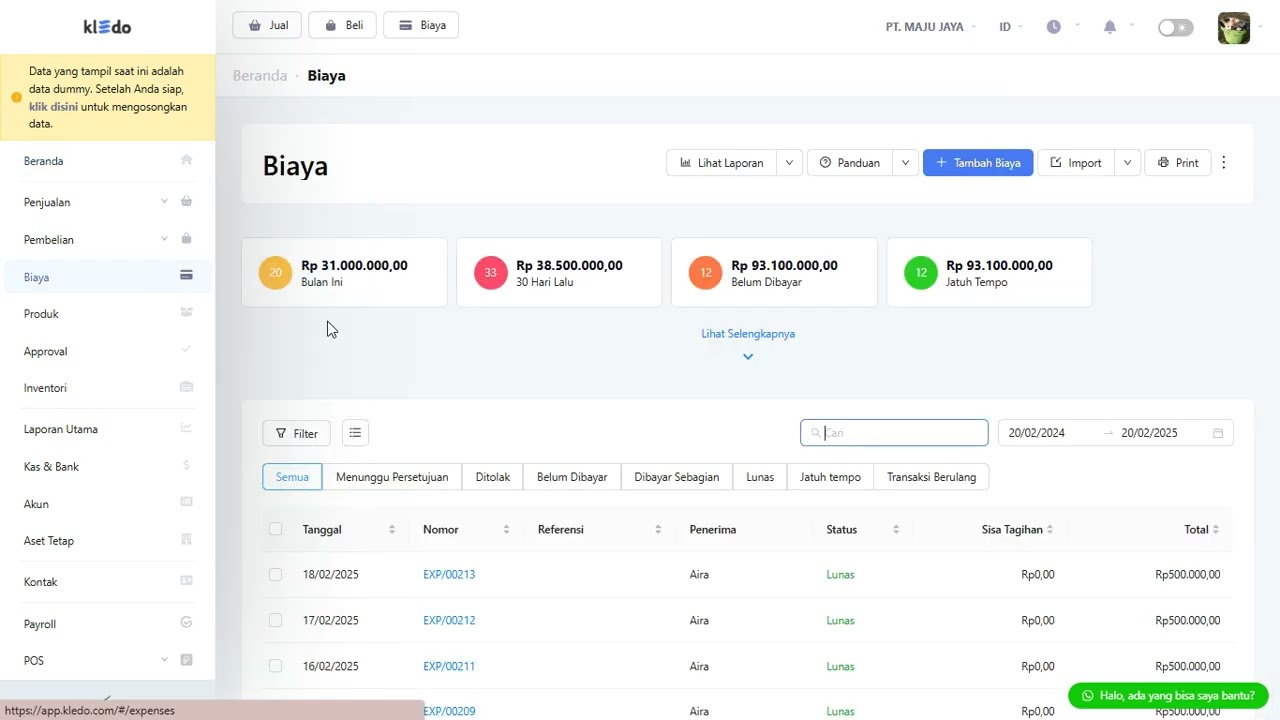Image resolution: width=1280 pixels, height=720 pixels.
Task: Open the clock history icon
Action: (x=1054, y=27)
